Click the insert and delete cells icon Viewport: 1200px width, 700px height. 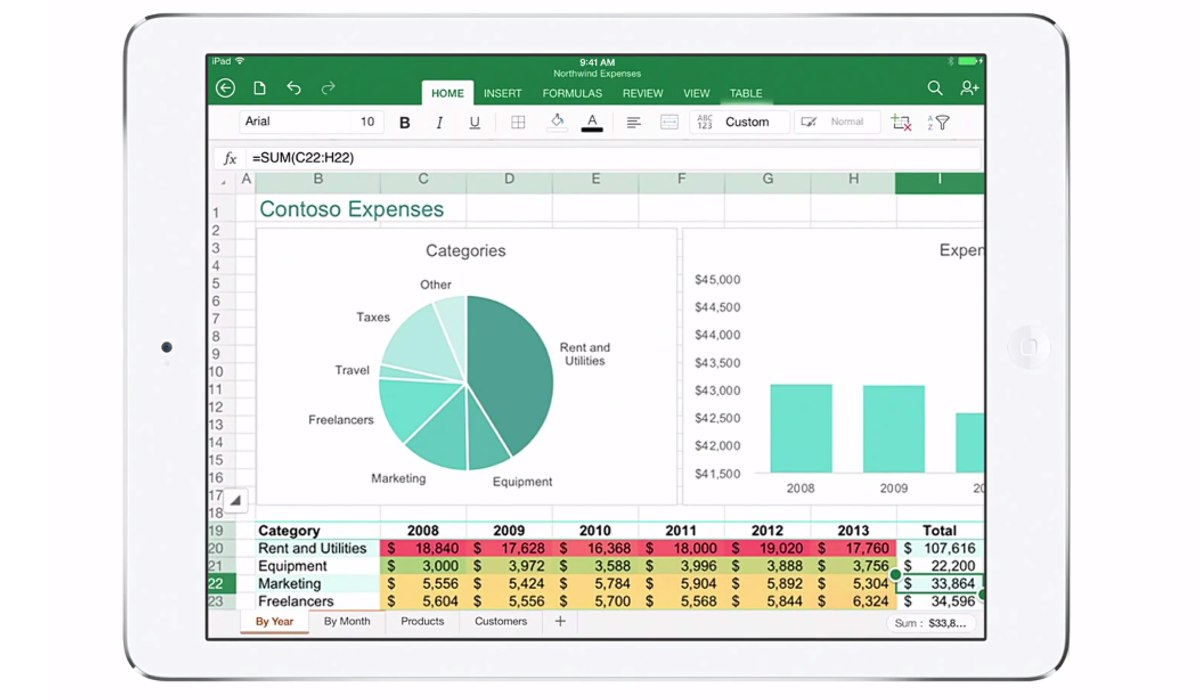[901, 123]
